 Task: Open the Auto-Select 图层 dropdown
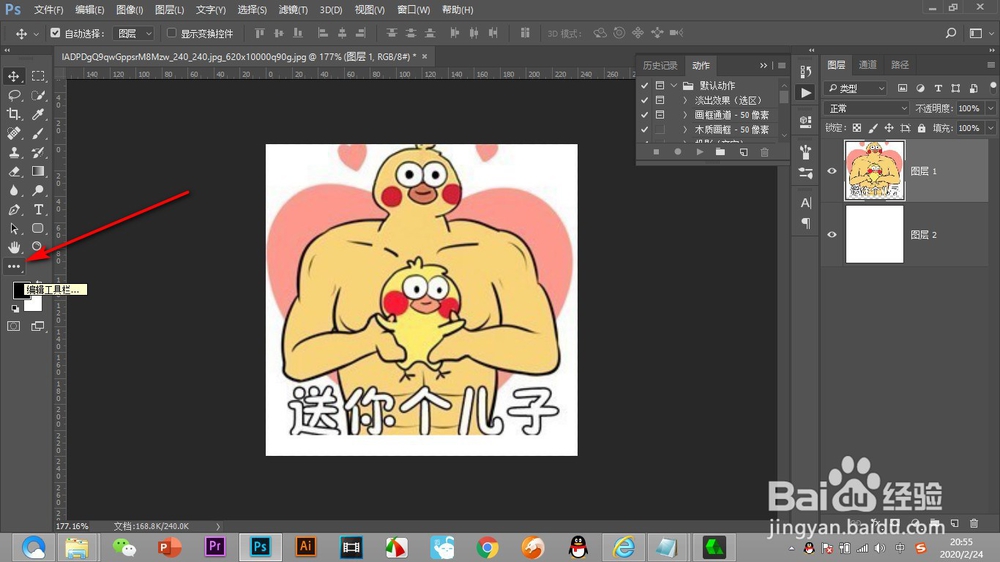coord(134,33)
